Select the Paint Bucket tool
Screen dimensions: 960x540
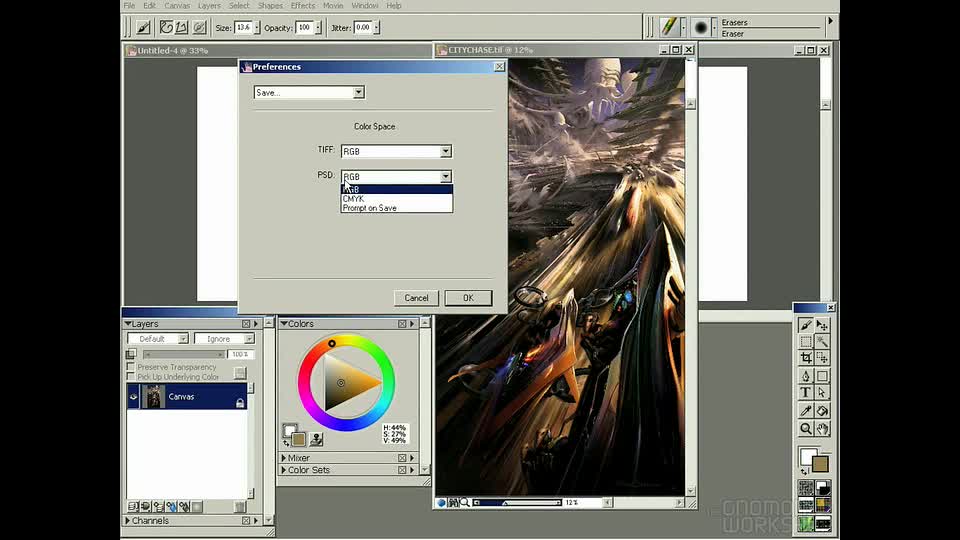tap(822, 411)
